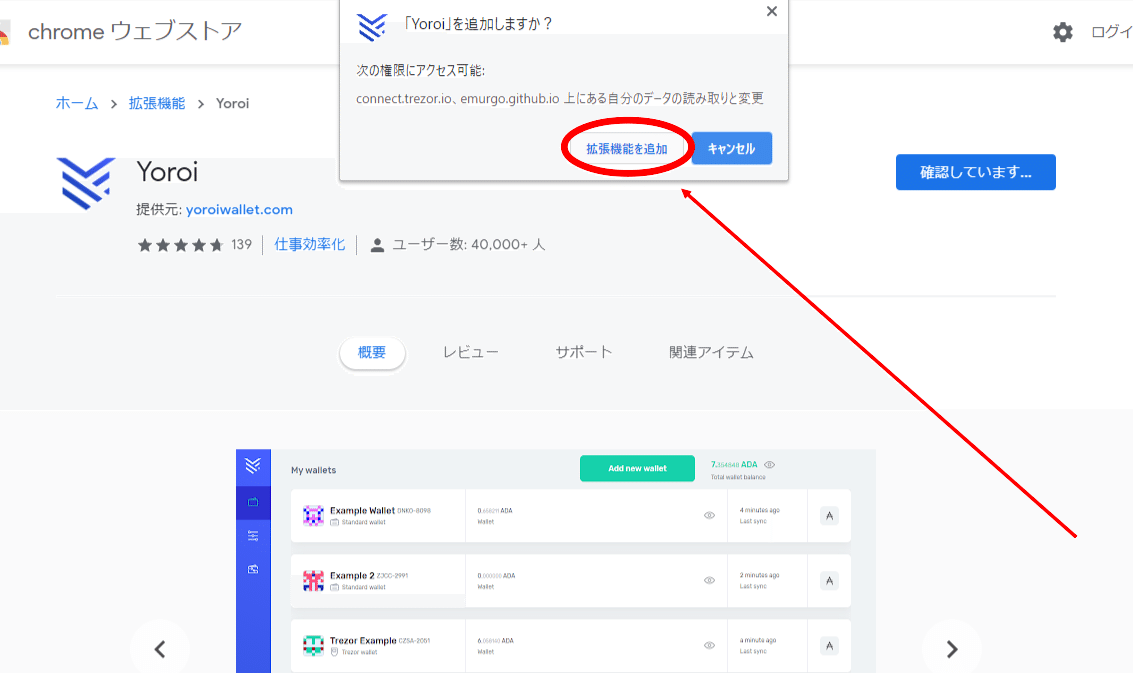Click Add new wallet in screenshot preview
The width and height of the screenshot is (1133, 673).
click(x=637, y=468)
